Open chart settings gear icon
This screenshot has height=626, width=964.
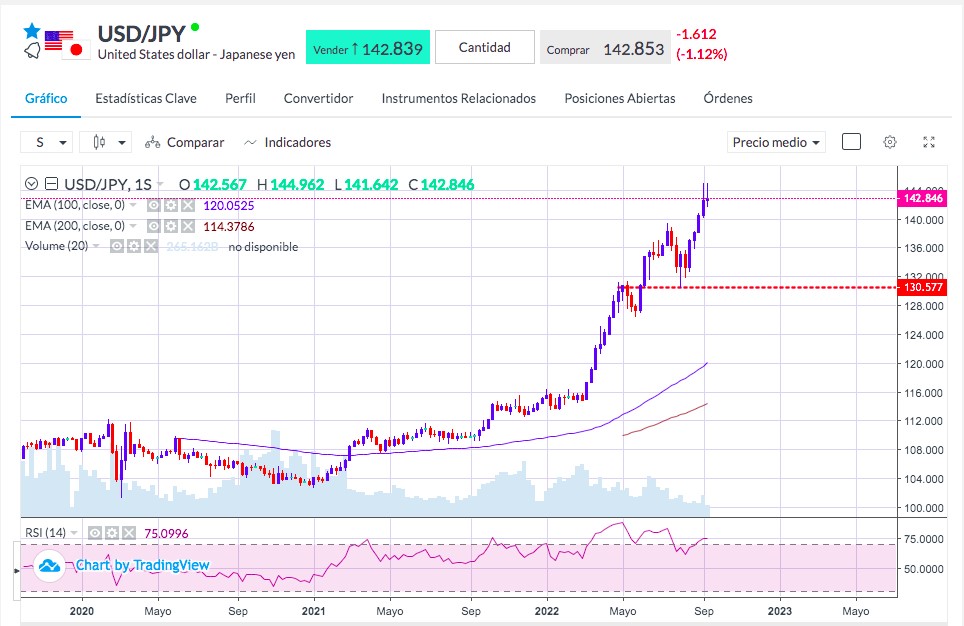pyautogui.click(x=890, y=143)
